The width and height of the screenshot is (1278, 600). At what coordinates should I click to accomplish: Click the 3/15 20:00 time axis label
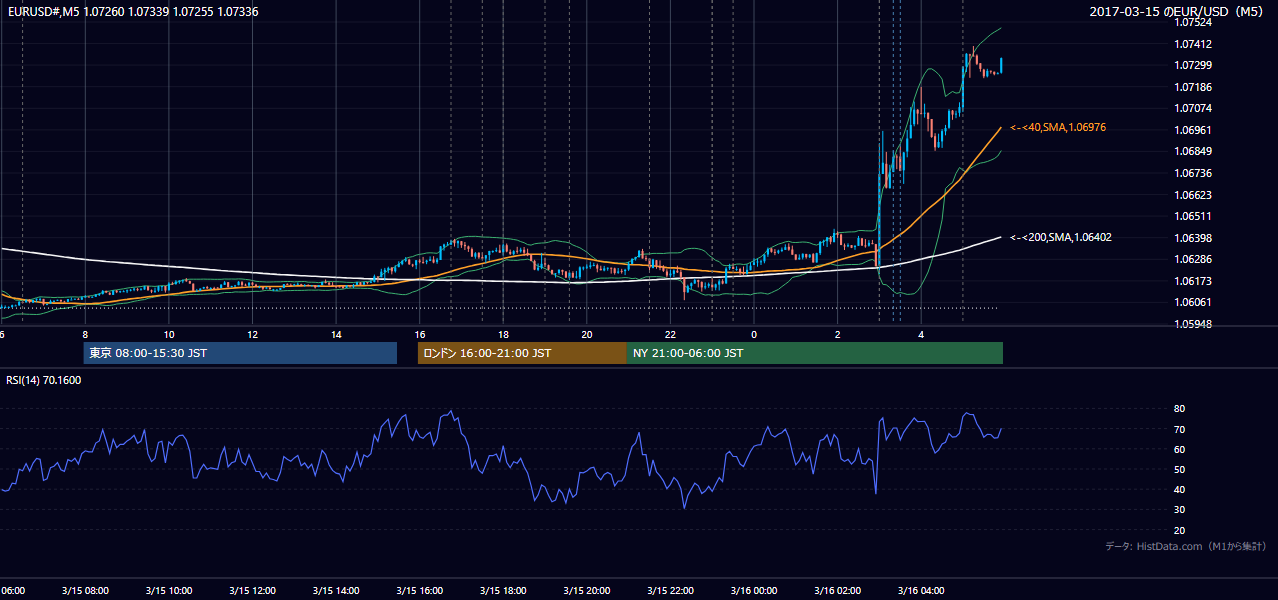tap(587, 591)
